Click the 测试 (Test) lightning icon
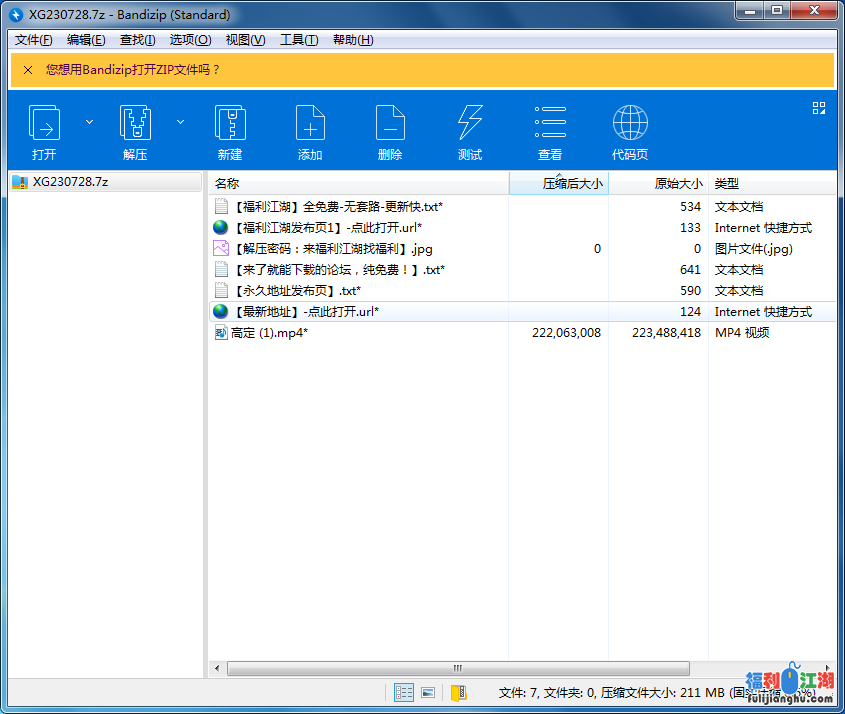This screenshot has width=845, height=714. (x=470, y=124)
